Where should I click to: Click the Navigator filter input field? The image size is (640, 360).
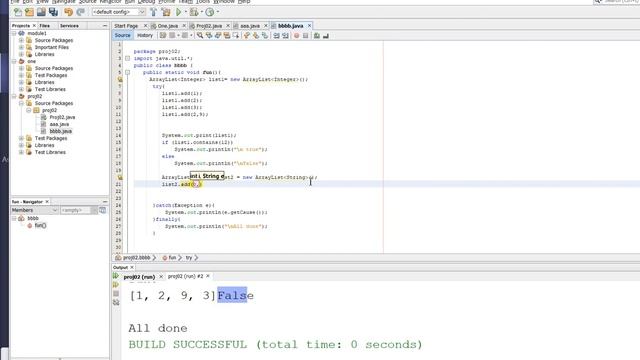[76, 210]
